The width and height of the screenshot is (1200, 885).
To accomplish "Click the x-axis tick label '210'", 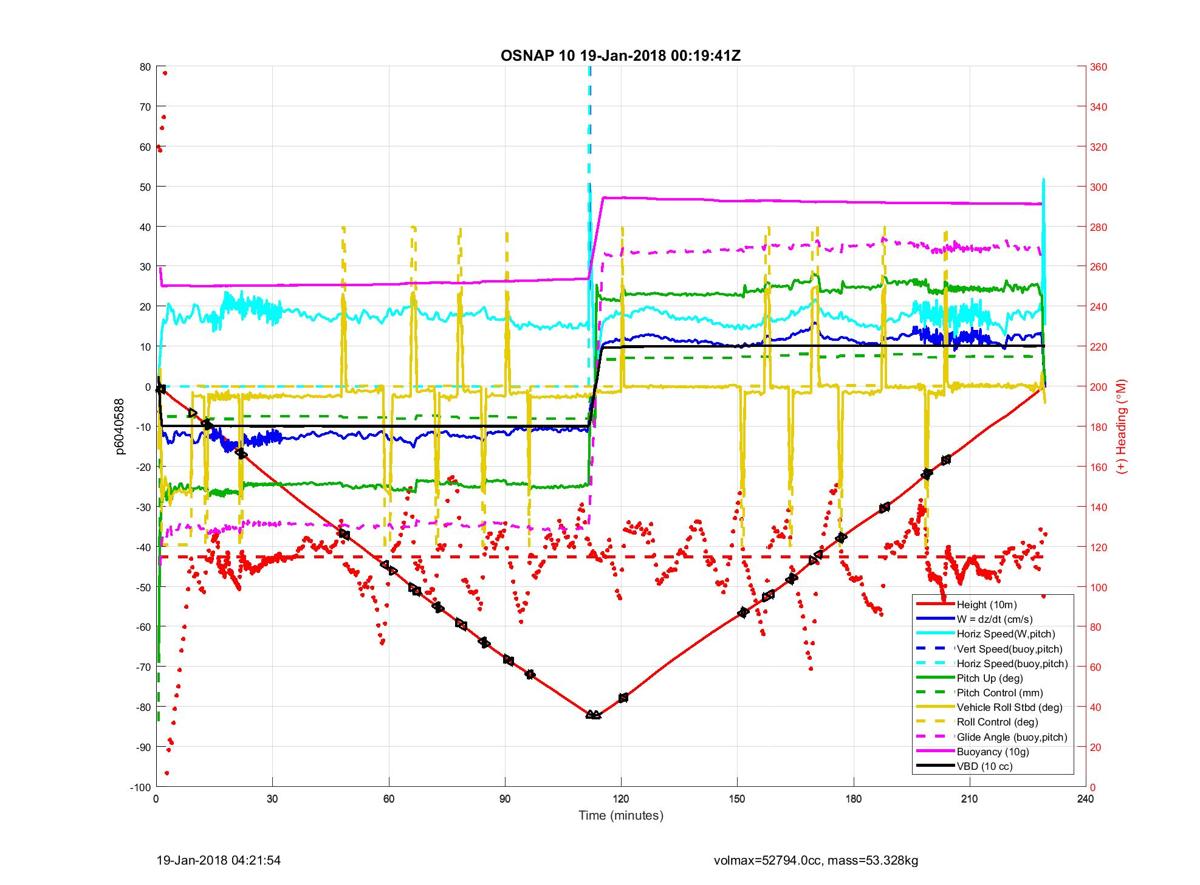I will tap(969, 799).
